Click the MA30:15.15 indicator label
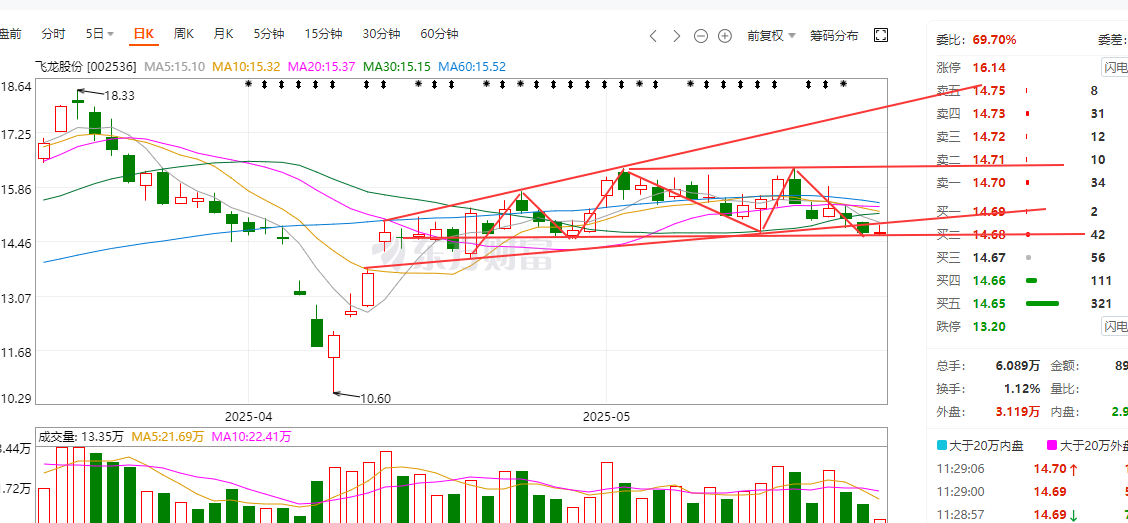Screen dimensions: 1128x523 click(x=396, y=67)
